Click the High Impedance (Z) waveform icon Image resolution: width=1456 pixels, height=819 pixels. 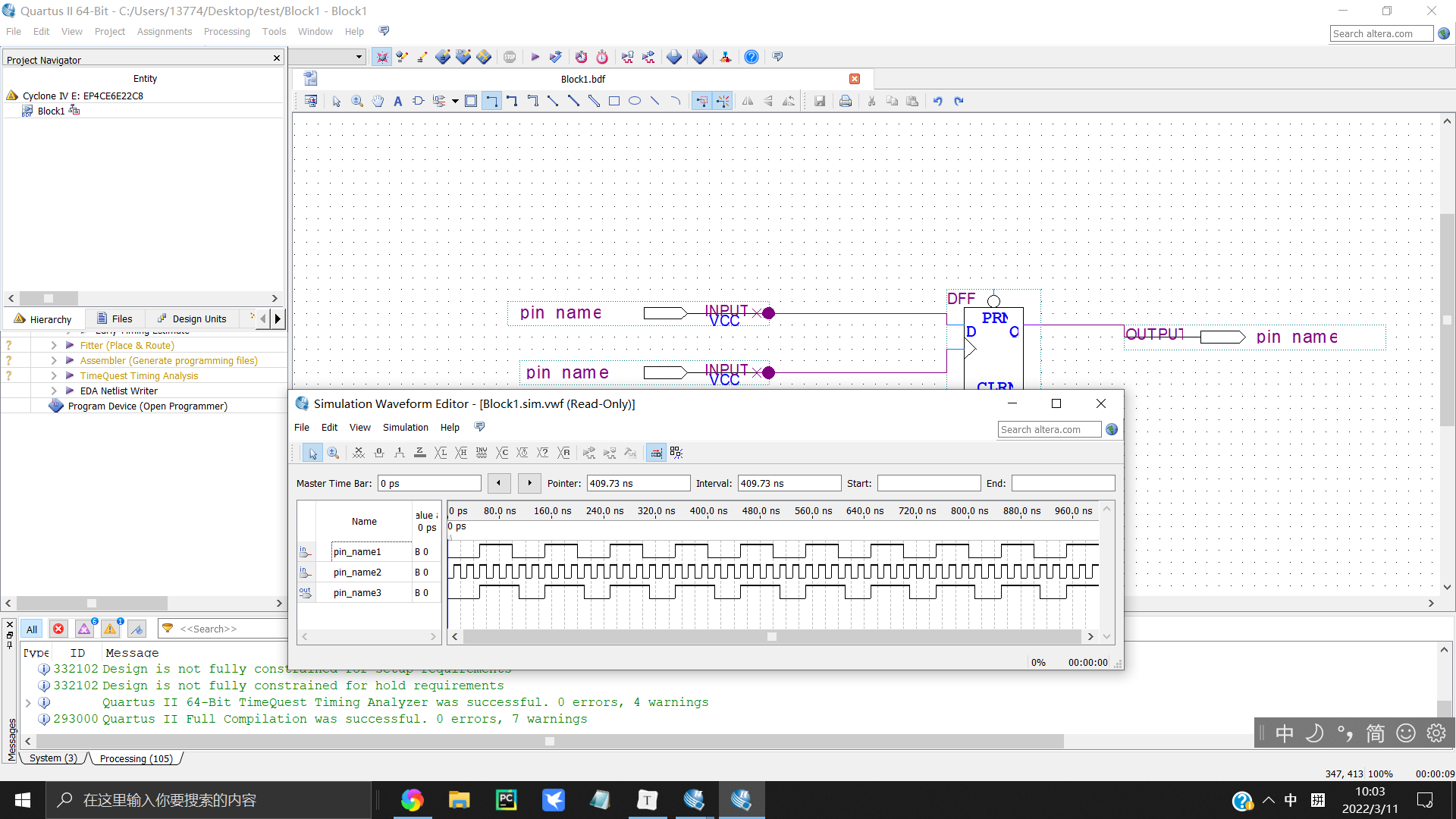420,453
